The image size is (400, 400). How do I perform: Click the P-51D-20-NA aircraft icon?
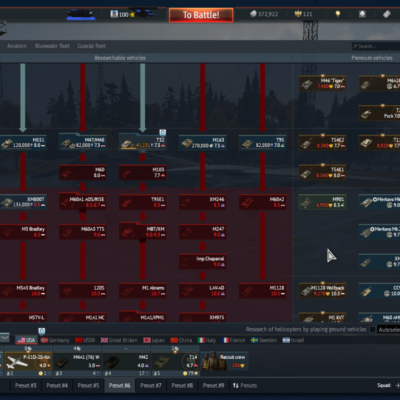point(16,363)
